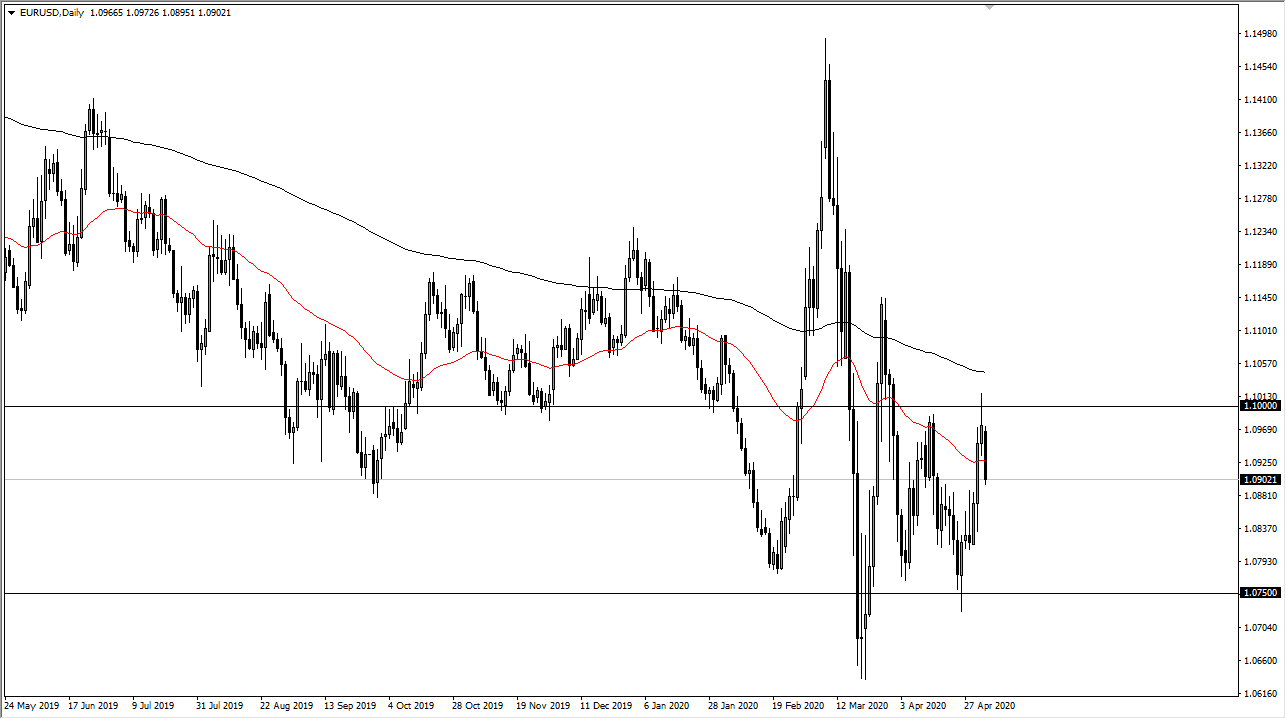Click the 1.11010 price axis label

[x=1262, y=331]
